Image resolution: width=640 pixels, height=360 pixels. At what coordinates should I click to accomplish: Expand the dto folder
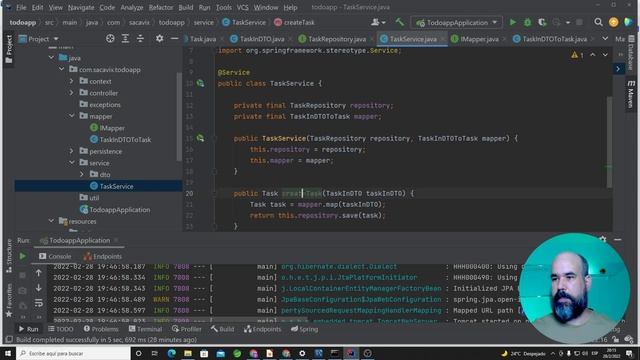(x=82, y=174)
